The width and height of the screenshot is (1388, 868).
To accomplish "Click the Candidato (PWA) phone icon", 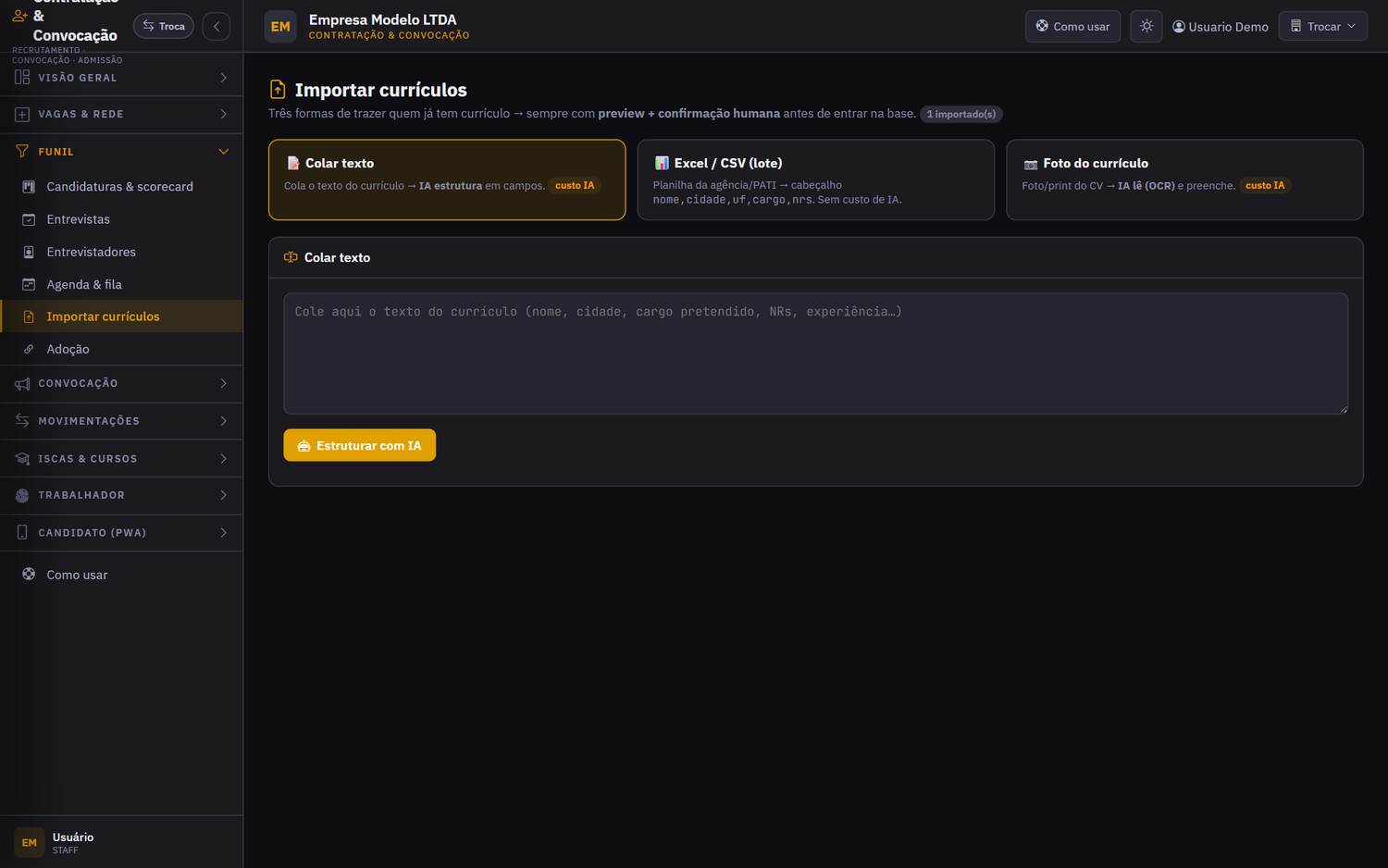I will pyautogui.click(x=22, y=533).
